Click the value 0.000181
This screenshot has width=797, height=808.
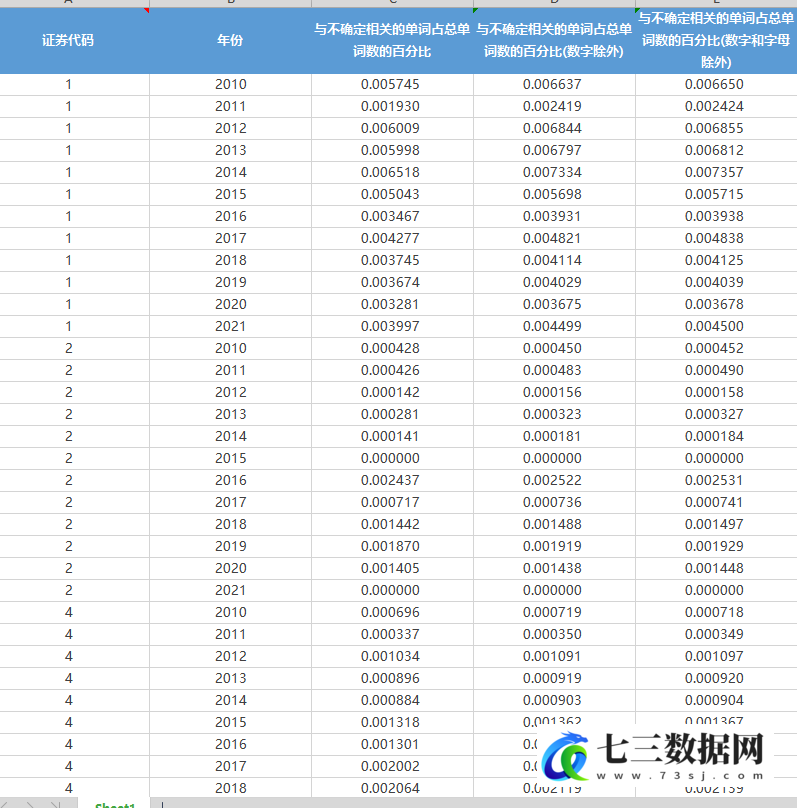[x=554, y=436]
